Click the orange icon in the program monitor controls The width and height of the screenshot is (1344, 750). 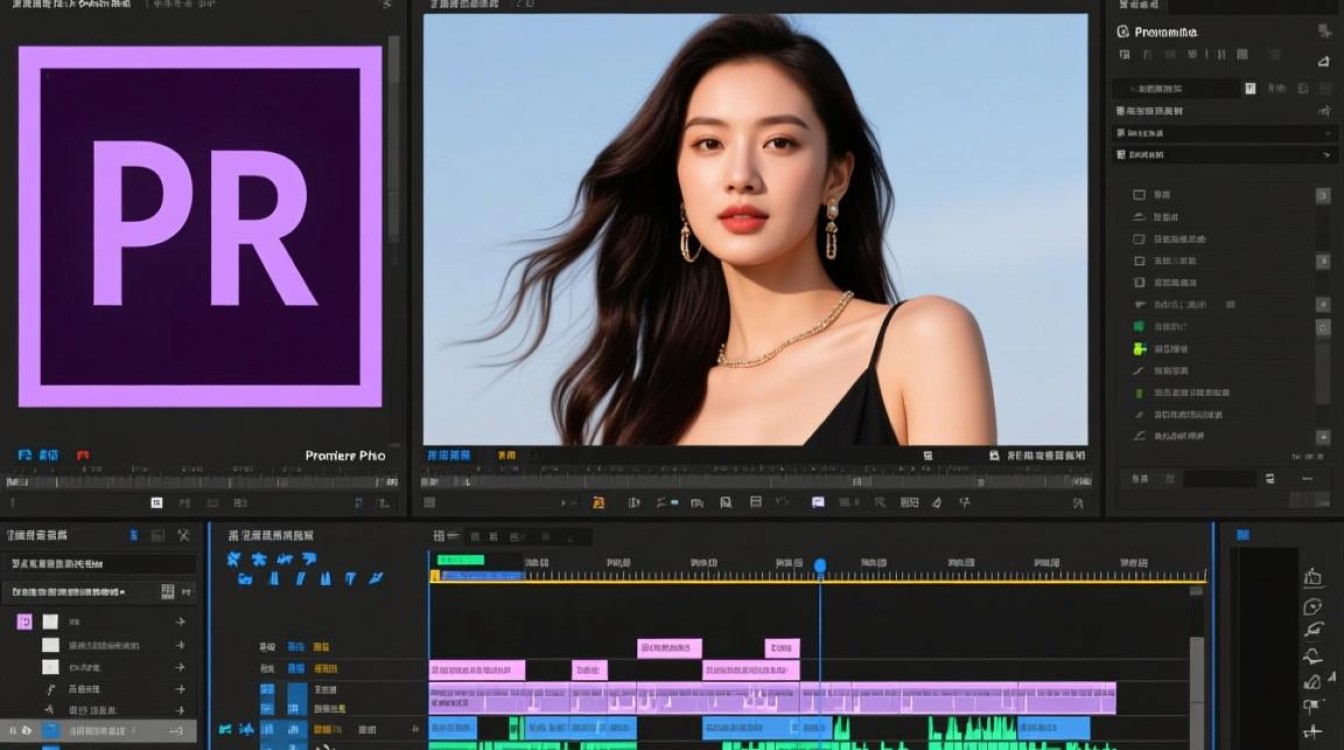coord(598,502)
